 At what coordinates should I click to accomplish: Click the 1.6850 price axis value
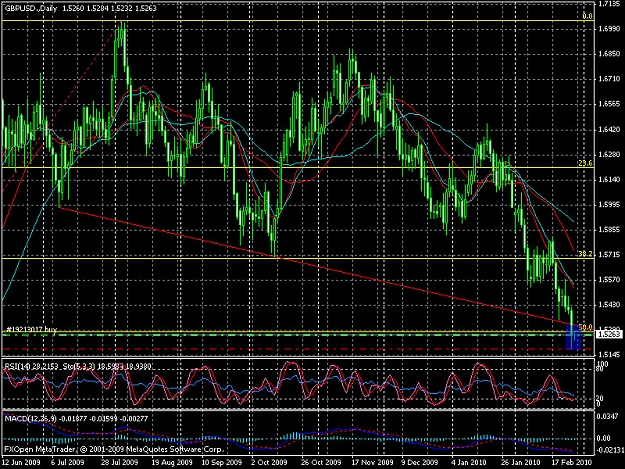pos(609,54)
